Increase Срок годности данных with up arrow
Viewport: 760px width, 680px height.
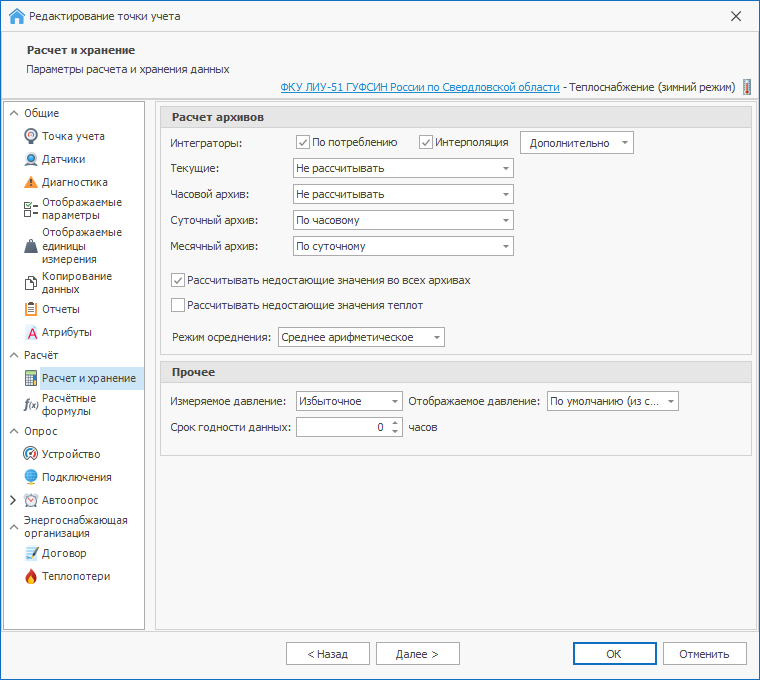(x=395, y=423)
